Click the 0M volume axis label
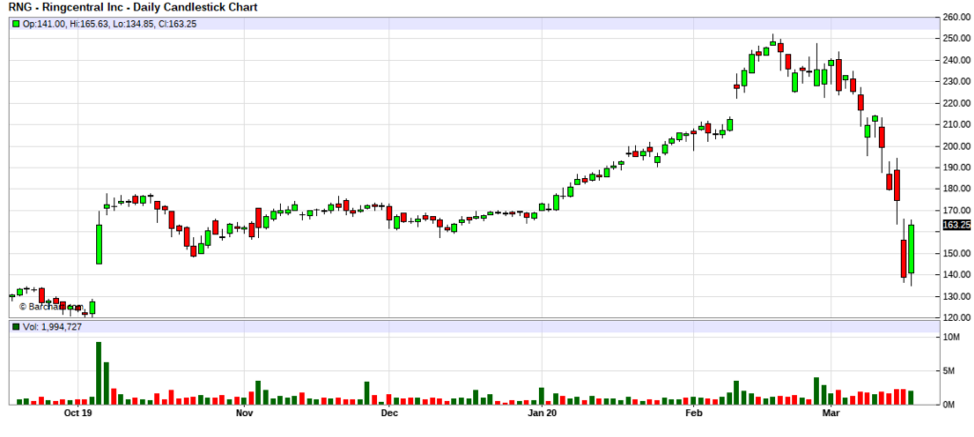The height and width of the screenshot is (437, 974). [x=950, y=405]
